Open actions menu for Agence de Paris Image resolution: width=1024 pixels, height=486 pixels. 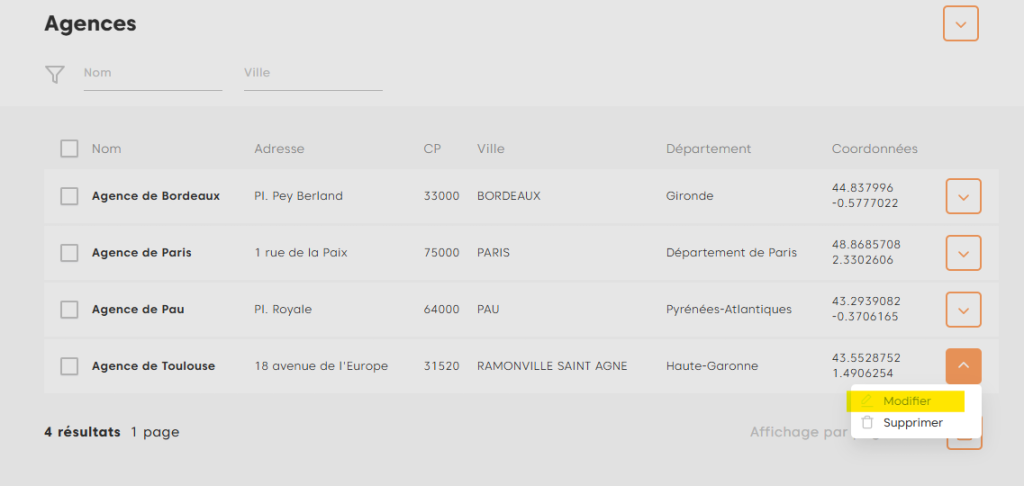[x=963, y=253]
